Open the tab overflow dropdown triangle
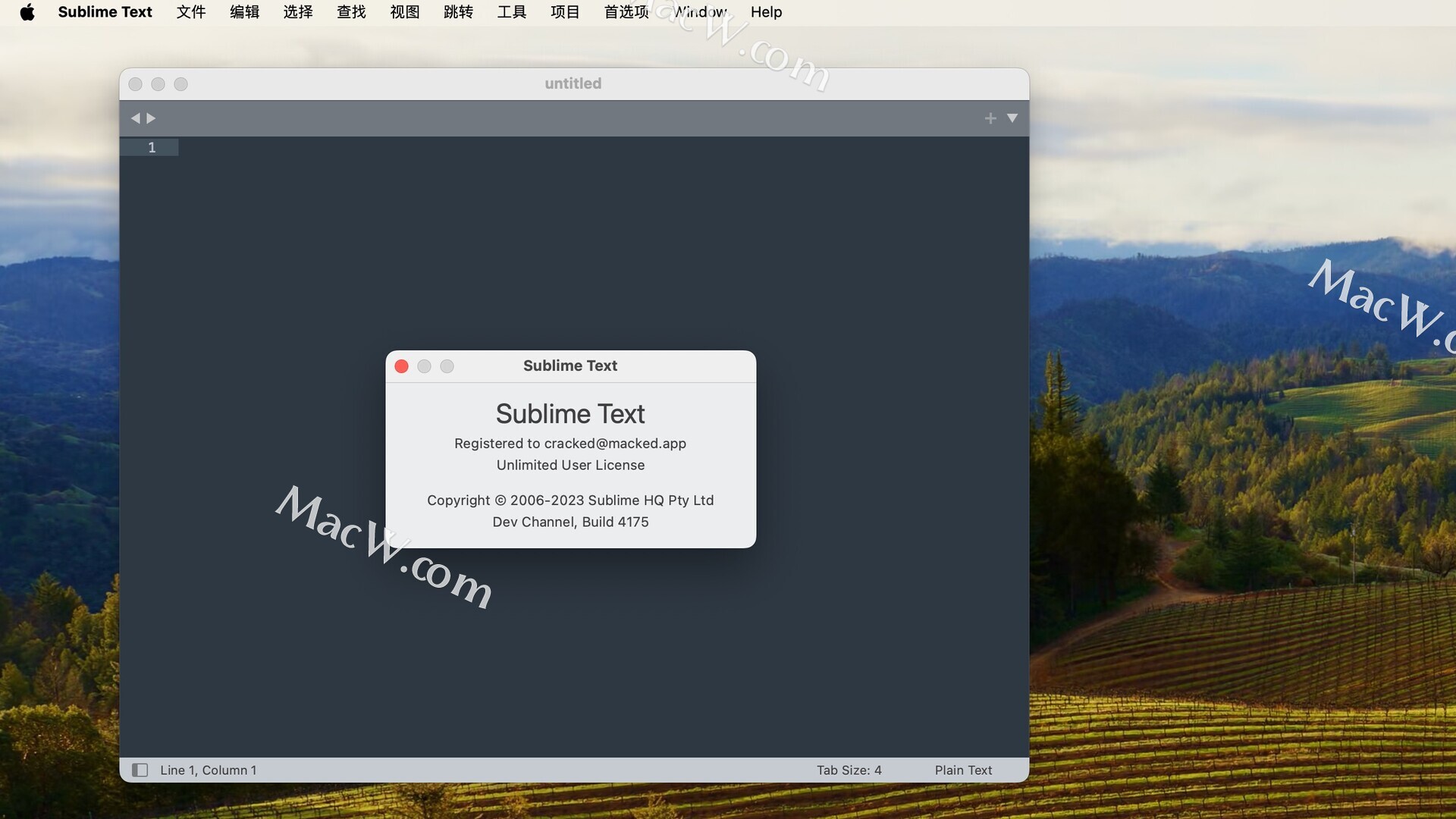Screen dimensions: 1456x819 (1013, 118)
